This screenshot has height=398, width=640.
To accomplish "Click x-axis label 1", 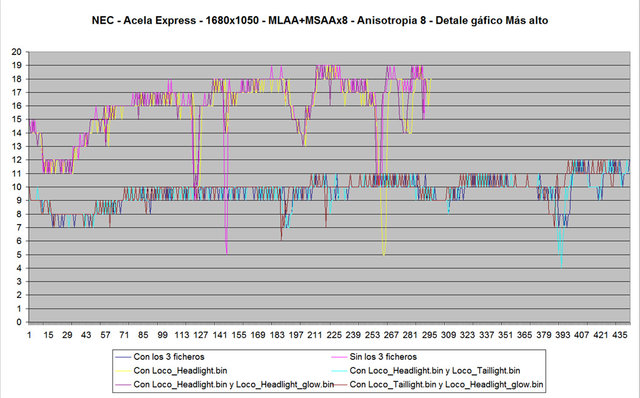I will (29, 335).
